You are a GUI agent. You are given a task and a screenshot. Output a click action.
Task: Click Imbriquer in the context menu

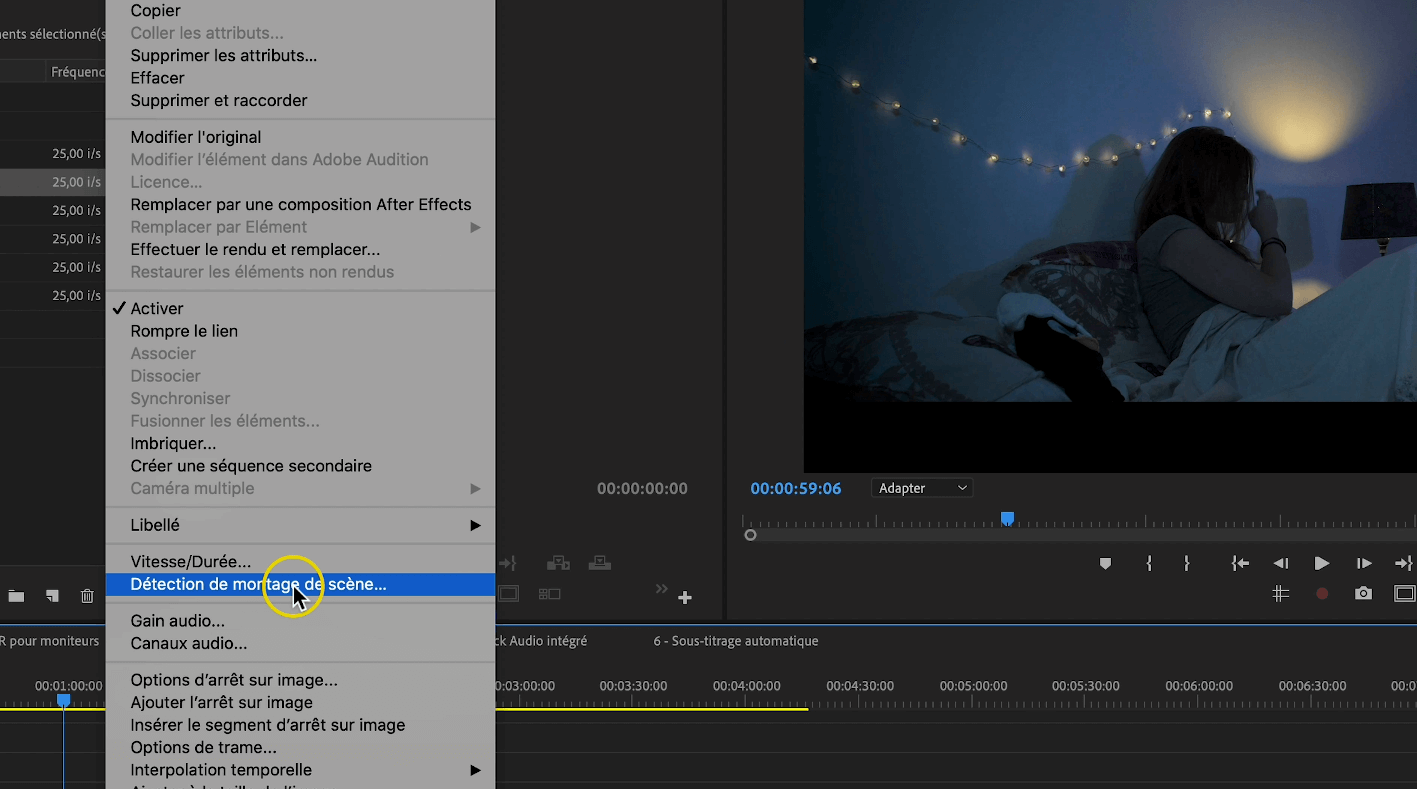(173, 443)
